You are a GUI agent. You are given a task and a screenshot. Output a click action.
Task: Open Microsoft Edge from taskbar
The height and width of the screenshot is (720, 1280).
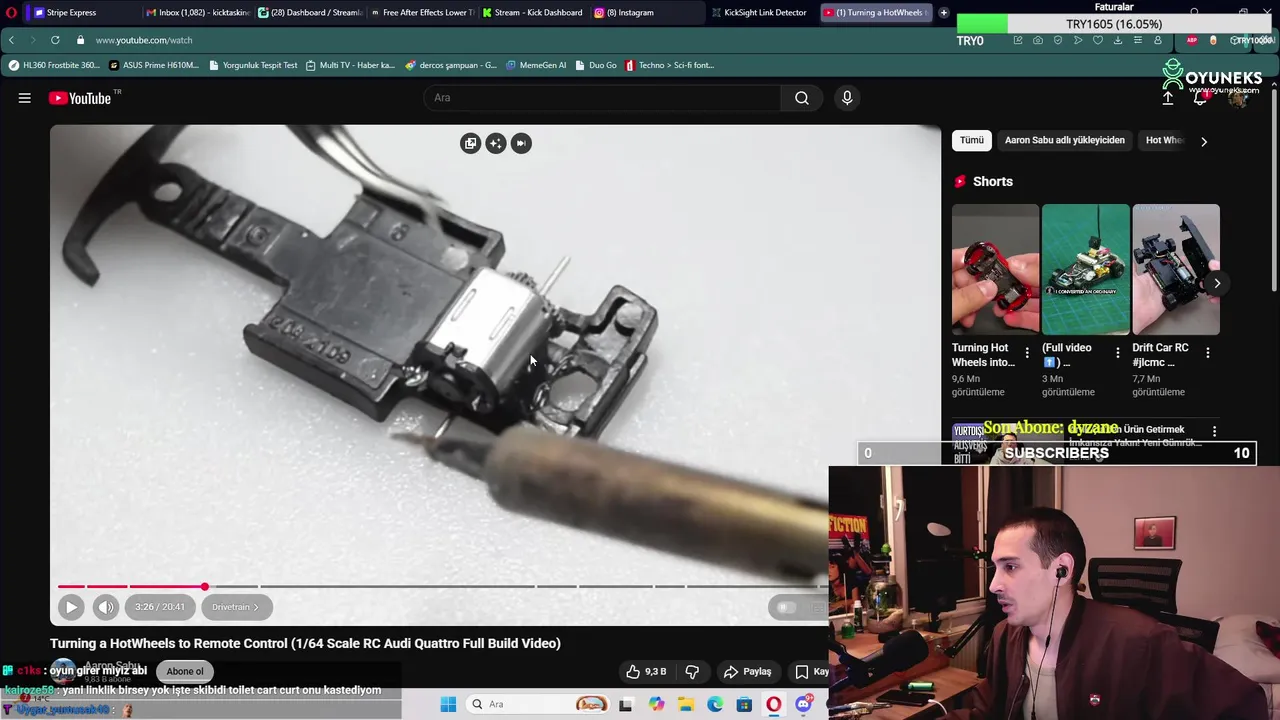pos(715,704)
